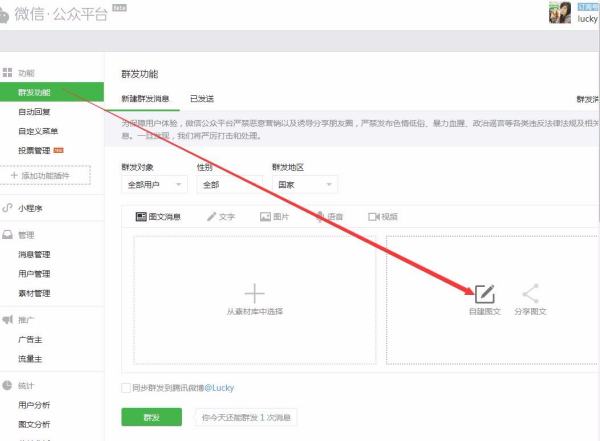Open 消息管理 in the sidebar
The image size is (600, 441).
(34, 255)
